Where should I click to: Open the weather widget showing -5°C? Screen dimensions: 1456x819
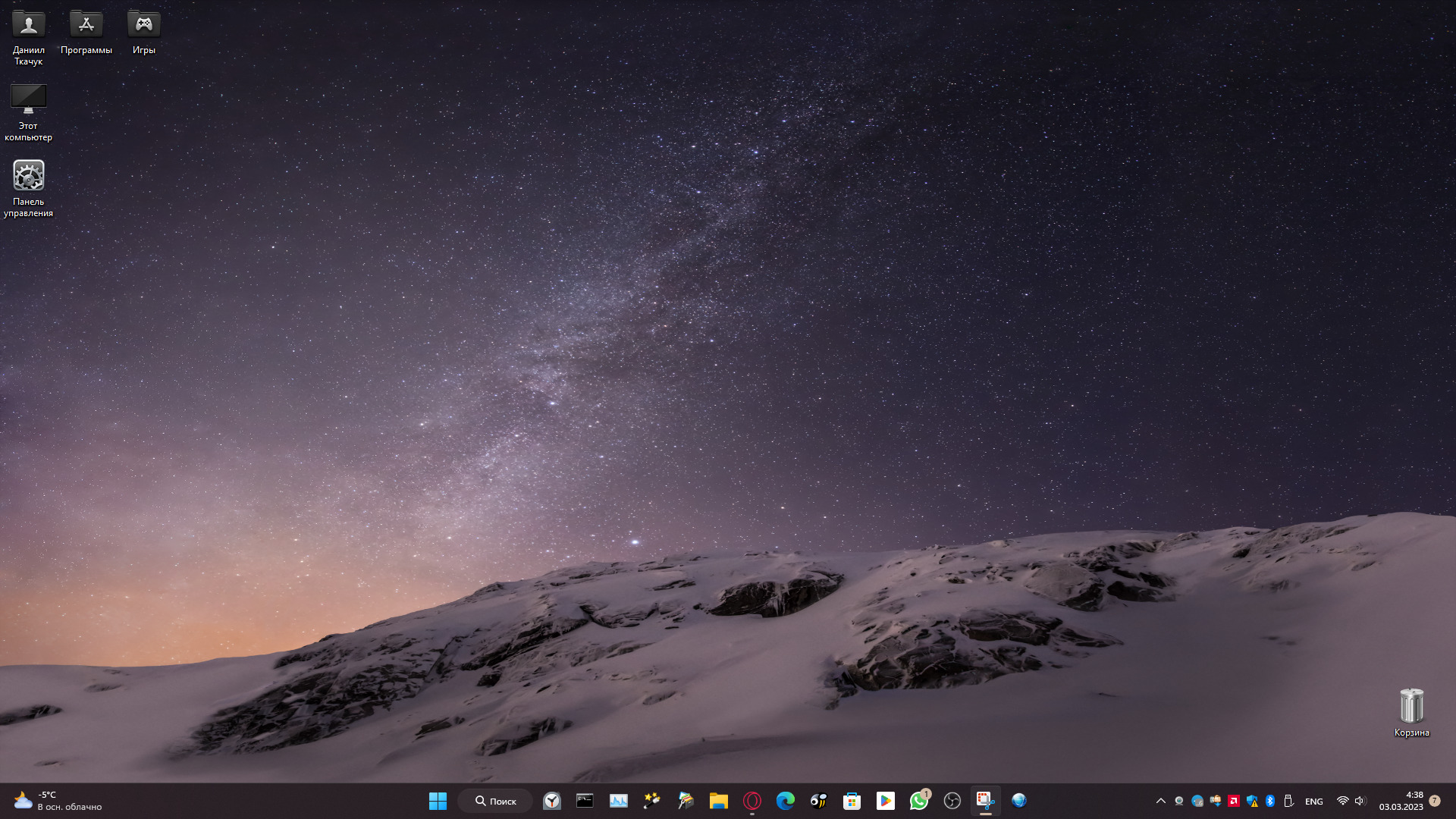pyautogui.click(x=57, y=801)
